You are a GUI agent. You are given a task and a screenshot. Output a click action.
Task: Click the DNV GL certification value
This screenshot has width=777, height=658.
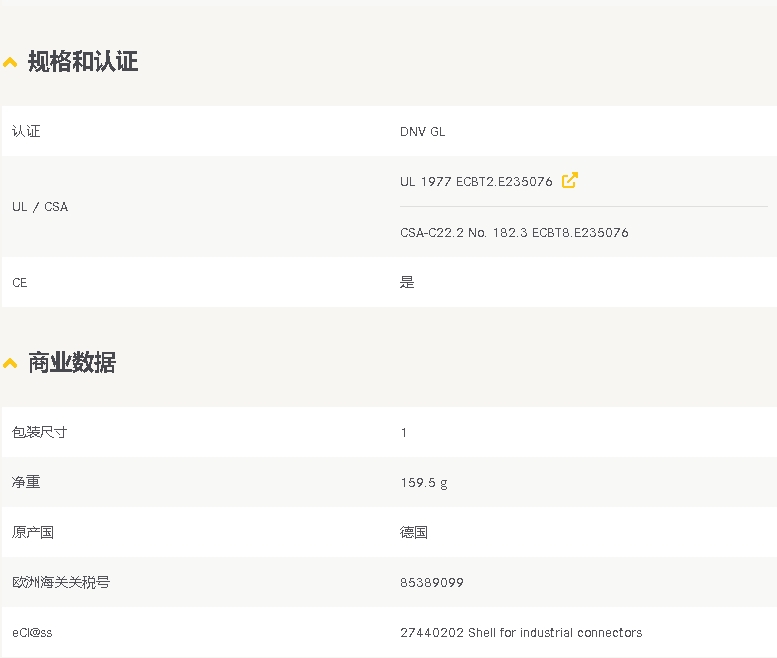(423, 132)
